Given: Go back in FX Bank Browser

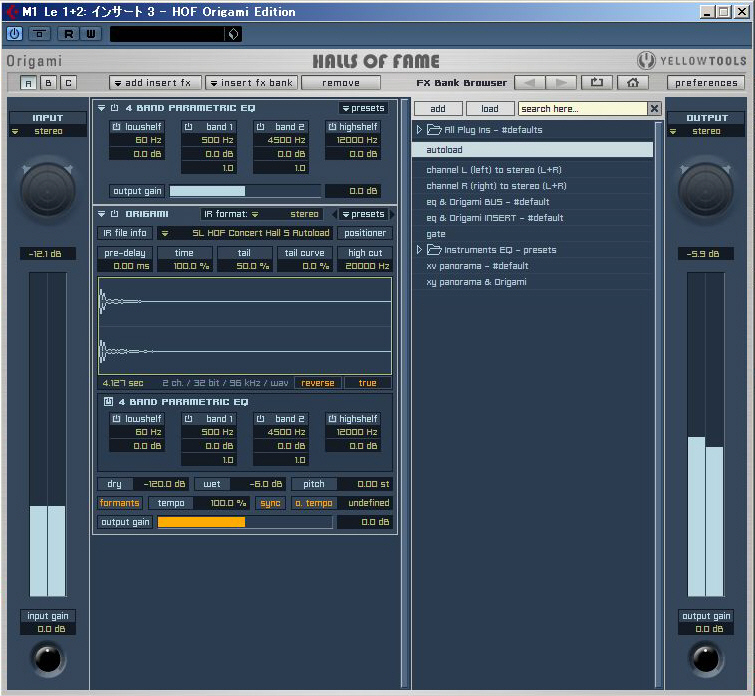Looking at the screenshot, I should click(x=530, y=83).
